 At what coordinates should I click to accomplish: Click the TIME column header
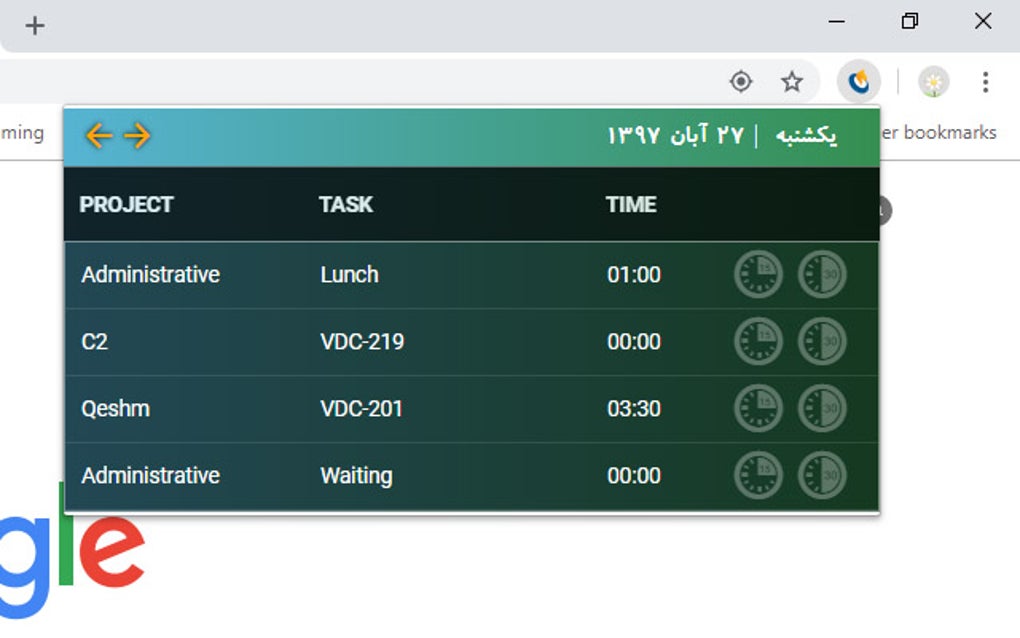pos(631,204)
